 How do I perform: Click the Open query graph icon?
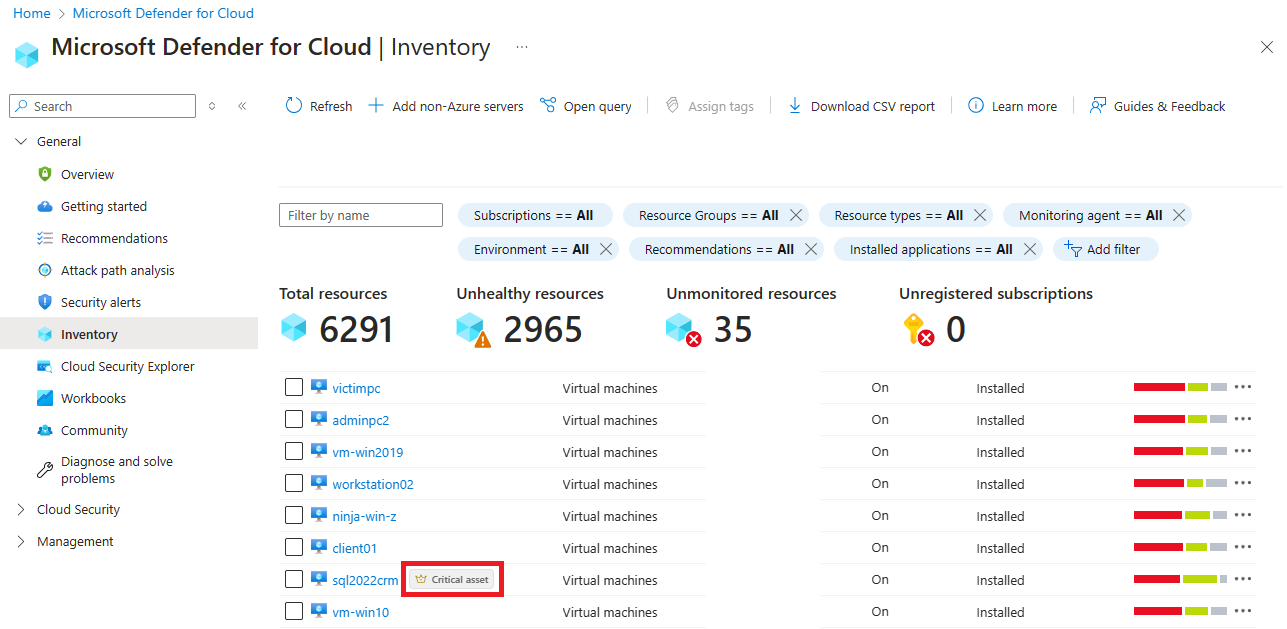[547, 105]
